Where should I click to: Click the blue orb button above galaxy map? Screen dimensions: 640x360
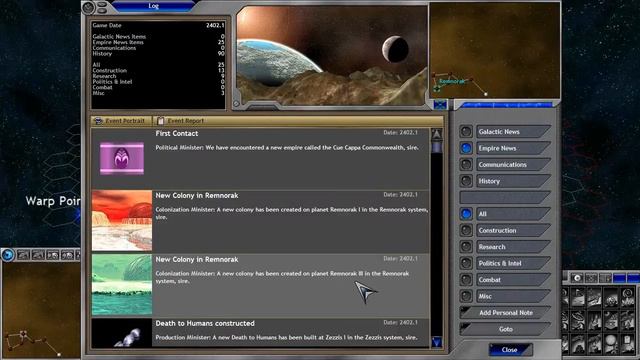(8, 255)
